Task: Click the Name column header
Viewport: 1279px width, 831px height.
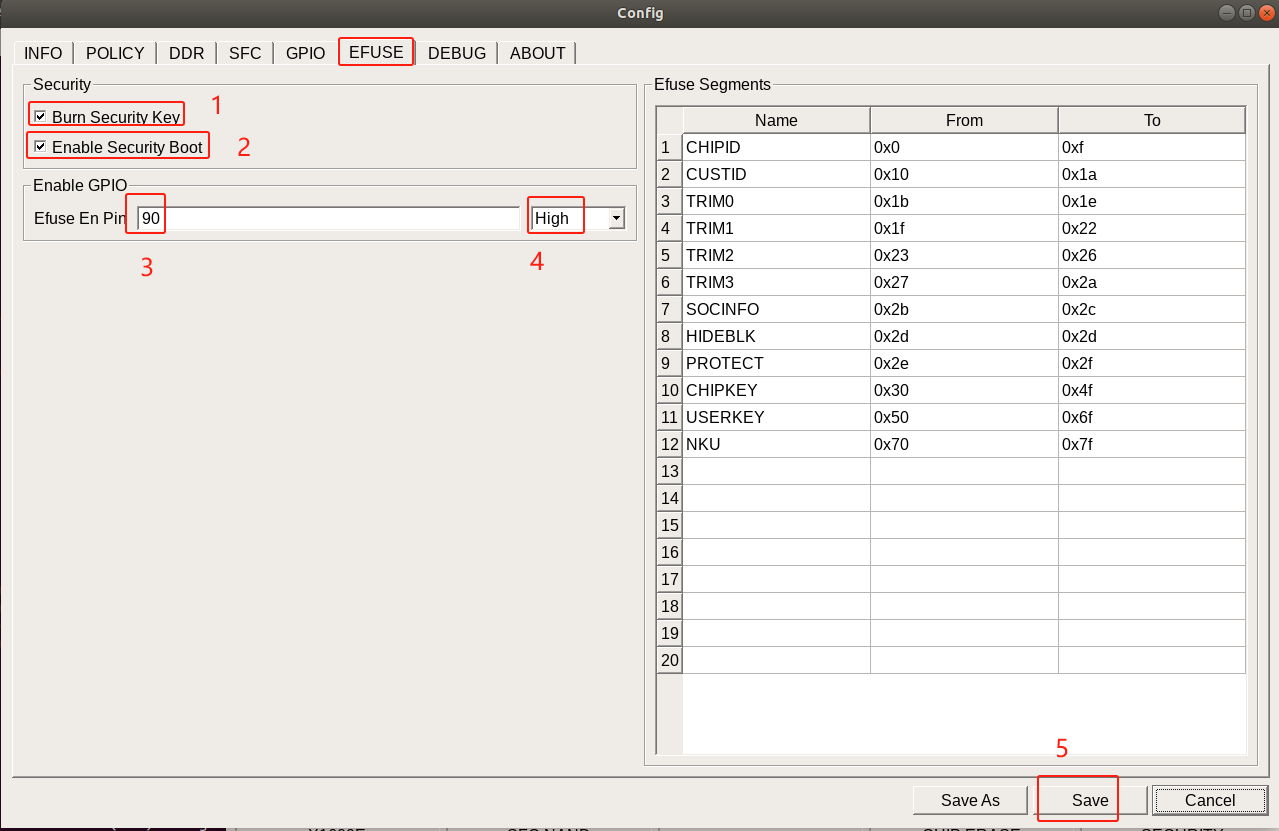Action: (x=776, y=120)
